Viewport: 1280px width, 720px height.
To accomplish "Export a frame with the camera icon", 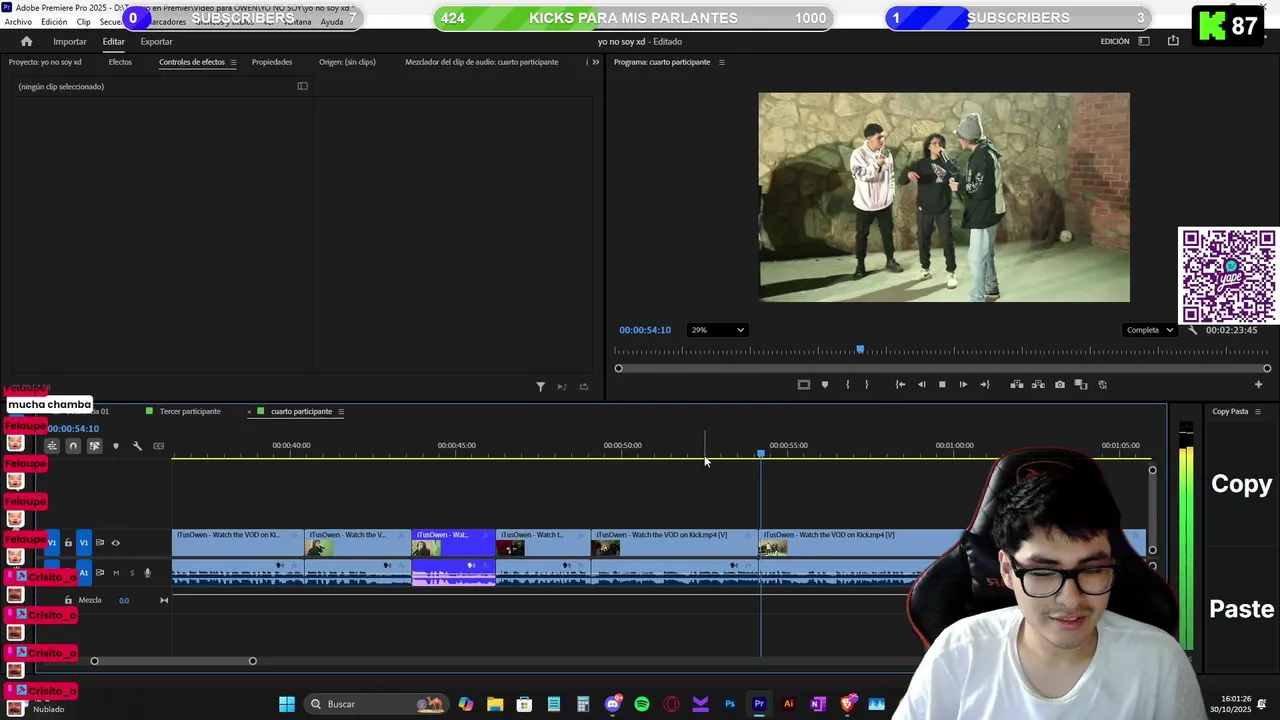I will tap(1060, 385).
